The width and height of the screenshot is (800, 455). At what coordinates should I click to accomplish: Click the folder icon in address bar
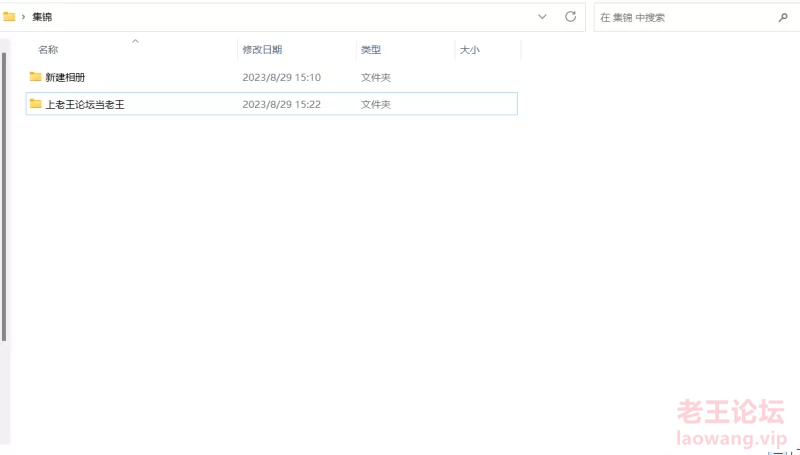pos(9,17)
